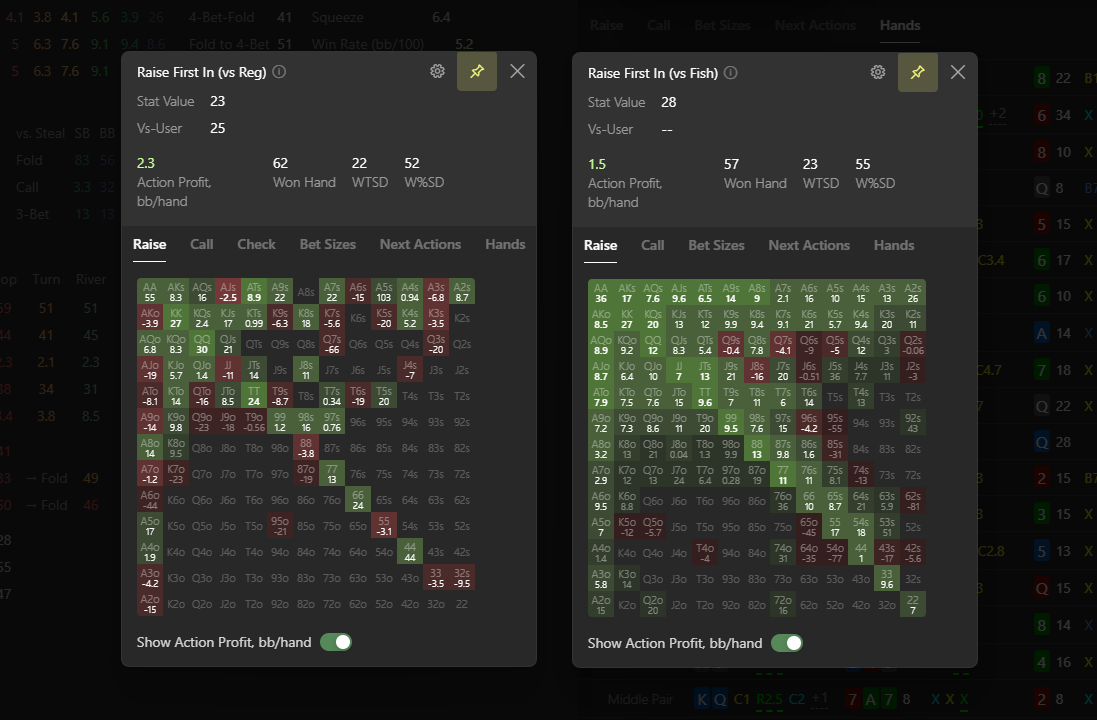Select the 62s red cell in vs Fish matrix
Screen dimensions: 1097x720
[913, 501]
